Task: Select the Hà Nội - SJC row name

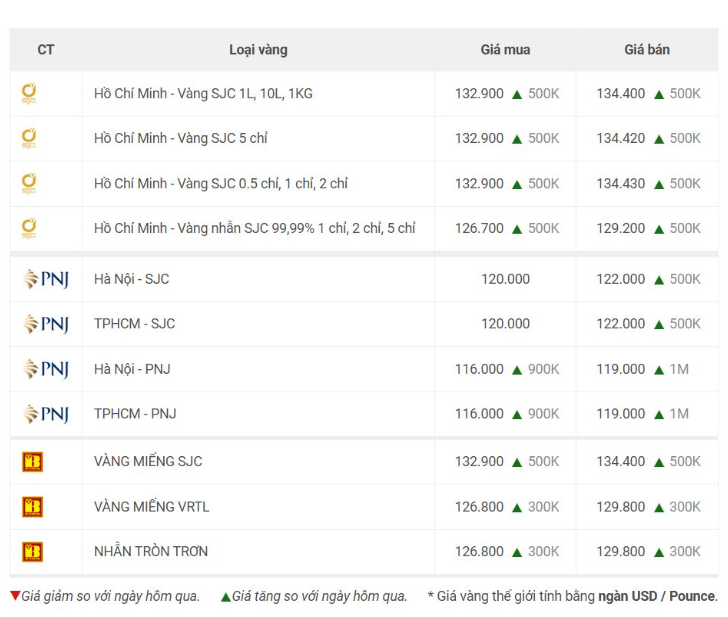Action: click(131, 279)
